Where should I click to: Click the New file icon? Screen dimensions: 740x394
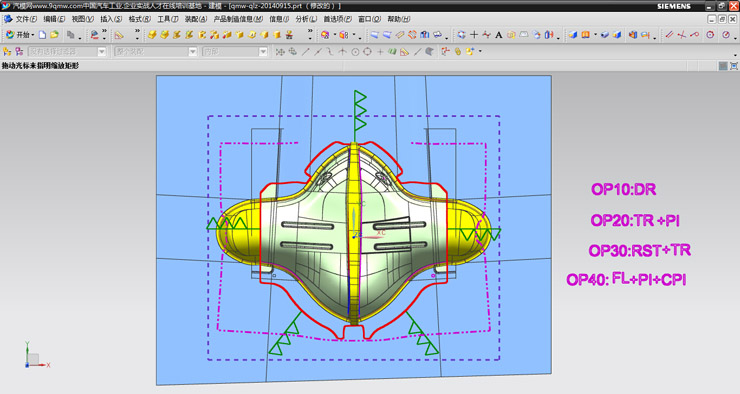pyautogui.click(x=42, y=35)
